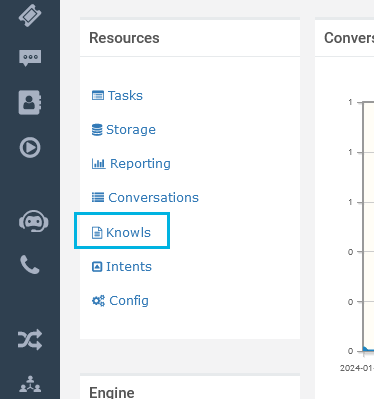Viewport: 374px width, 399px height.
Task: Click the Config gears icon
Action: tap(98, 301)
